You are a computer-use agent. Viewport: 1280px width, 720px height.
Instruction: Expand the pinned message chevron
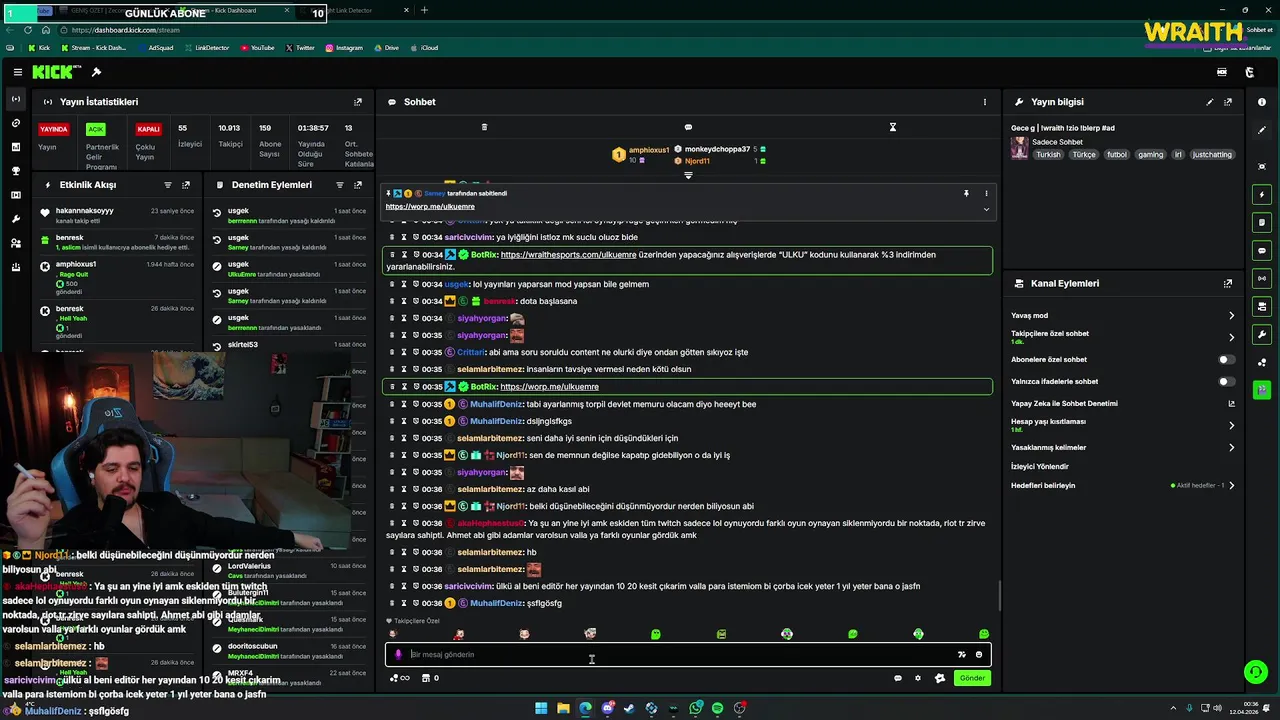986,209
